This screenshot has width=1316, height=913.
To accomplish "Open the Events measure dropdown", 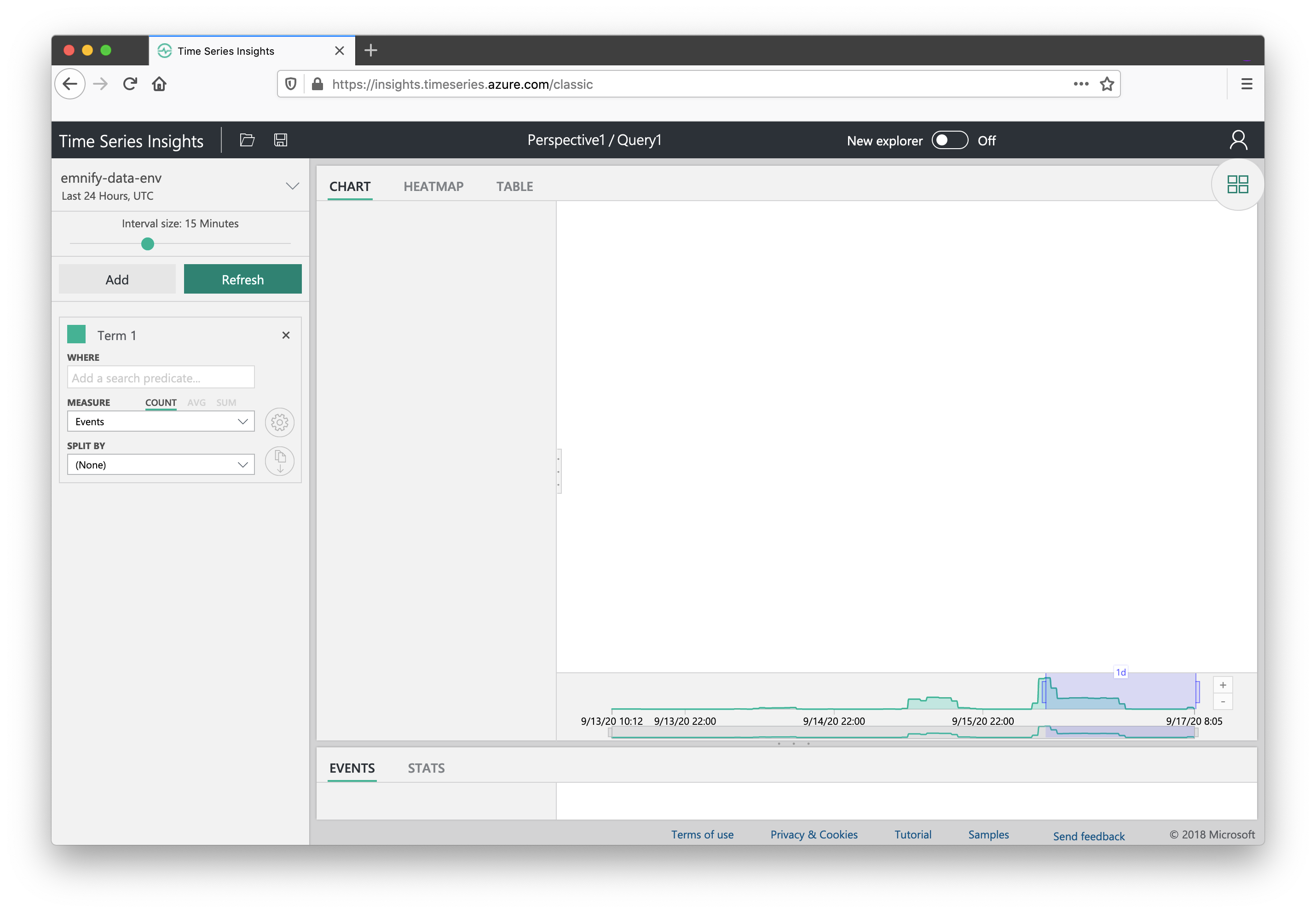I will (x=160, y=422).
